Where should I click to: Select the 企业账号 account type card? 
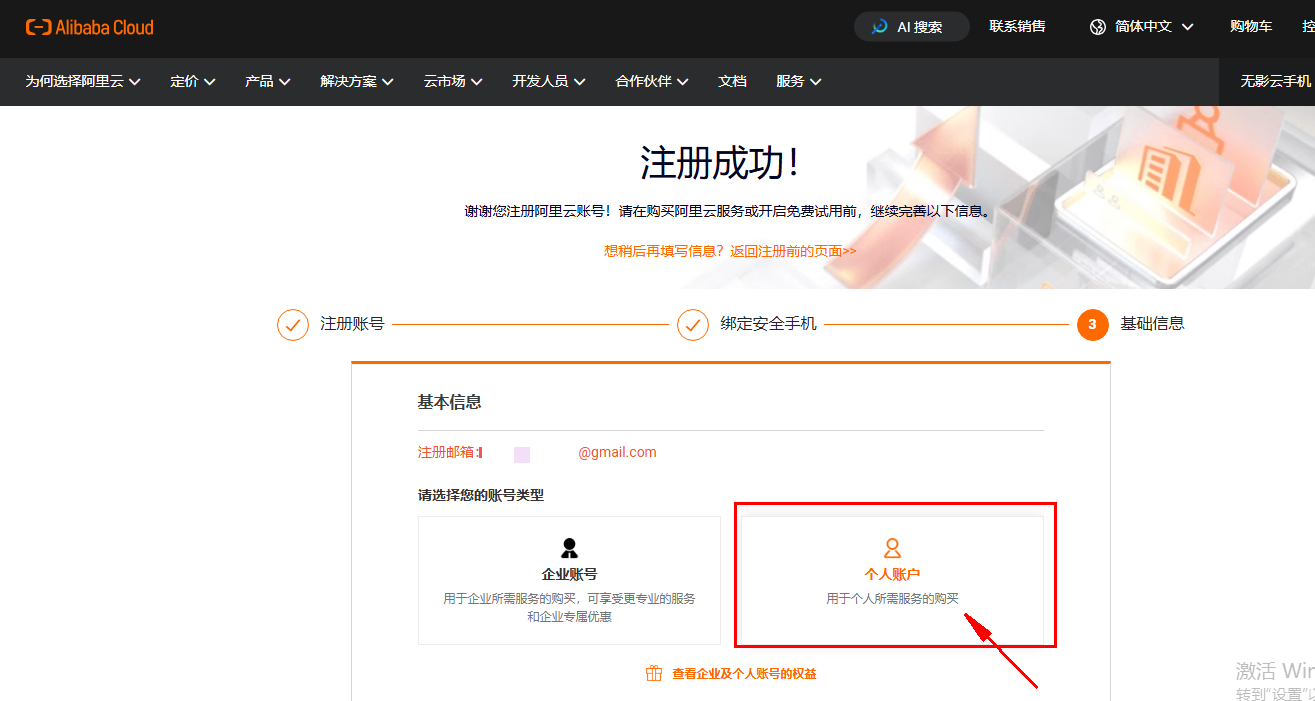pos(569,580)
